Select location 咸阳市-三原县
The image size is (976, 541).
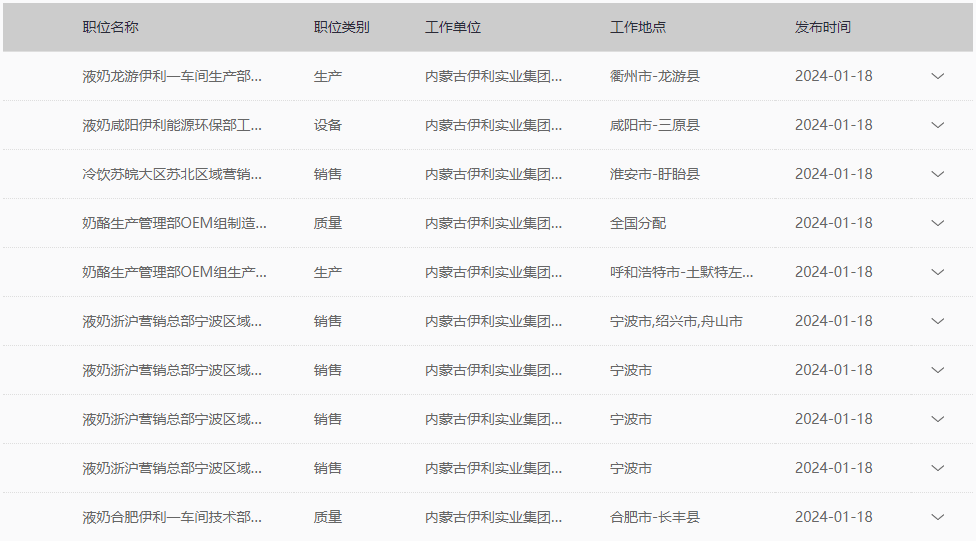(x=655, y=125)
